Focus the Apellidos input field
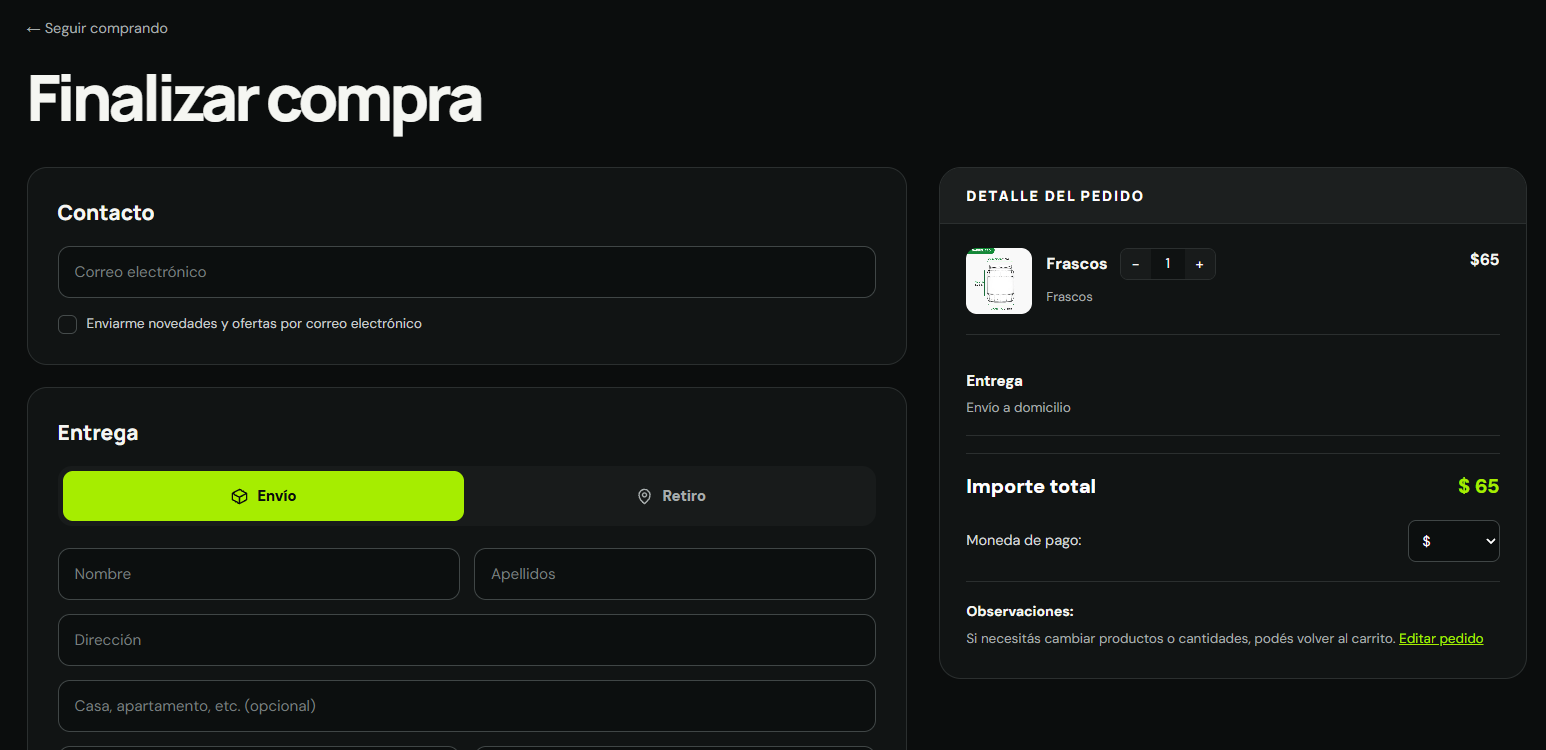 675,574
